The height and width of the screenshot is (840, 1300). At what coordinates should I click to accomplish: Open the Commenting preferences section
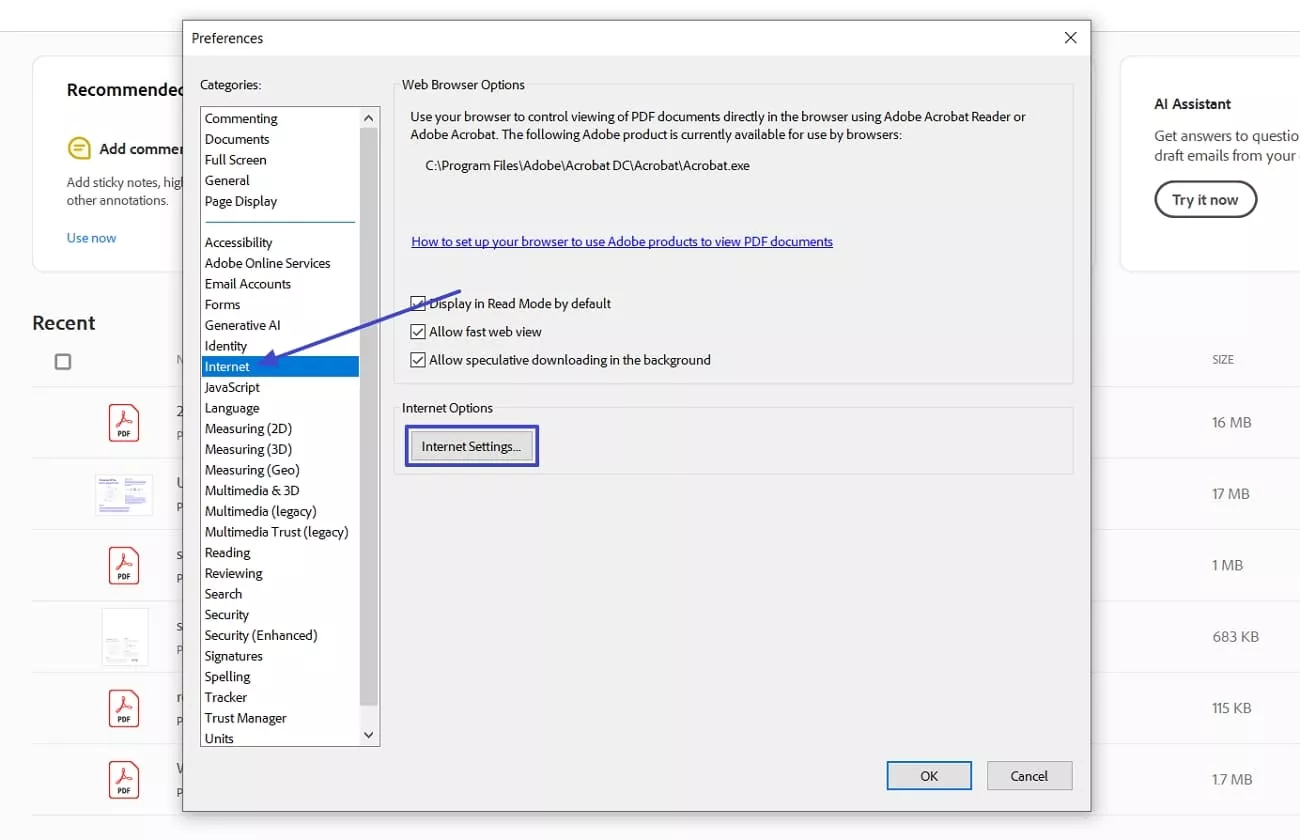(241, 117)
